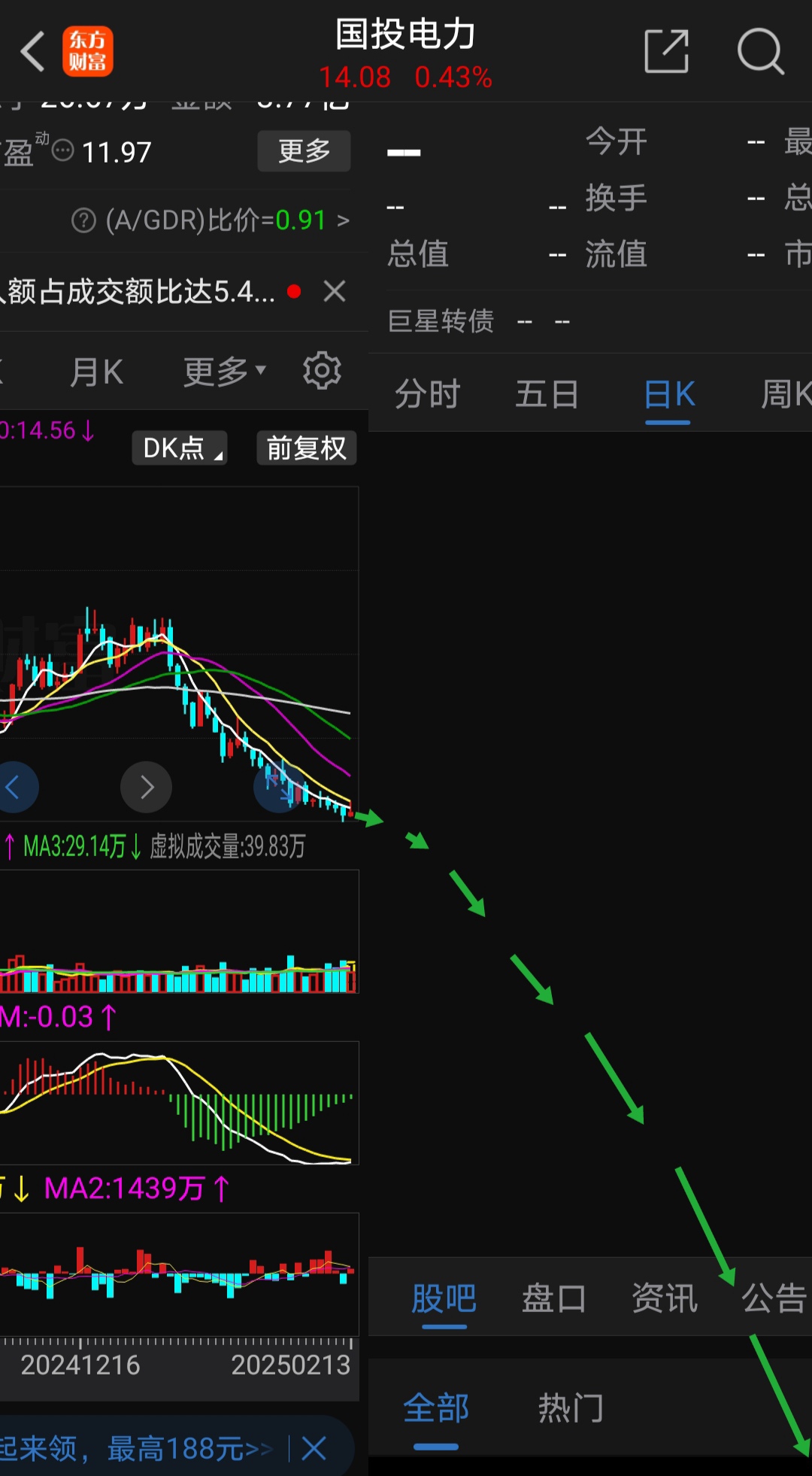Close the 最高188元 promotion banner
This screenshot has width=812, height=1476.
(314, 1447)
